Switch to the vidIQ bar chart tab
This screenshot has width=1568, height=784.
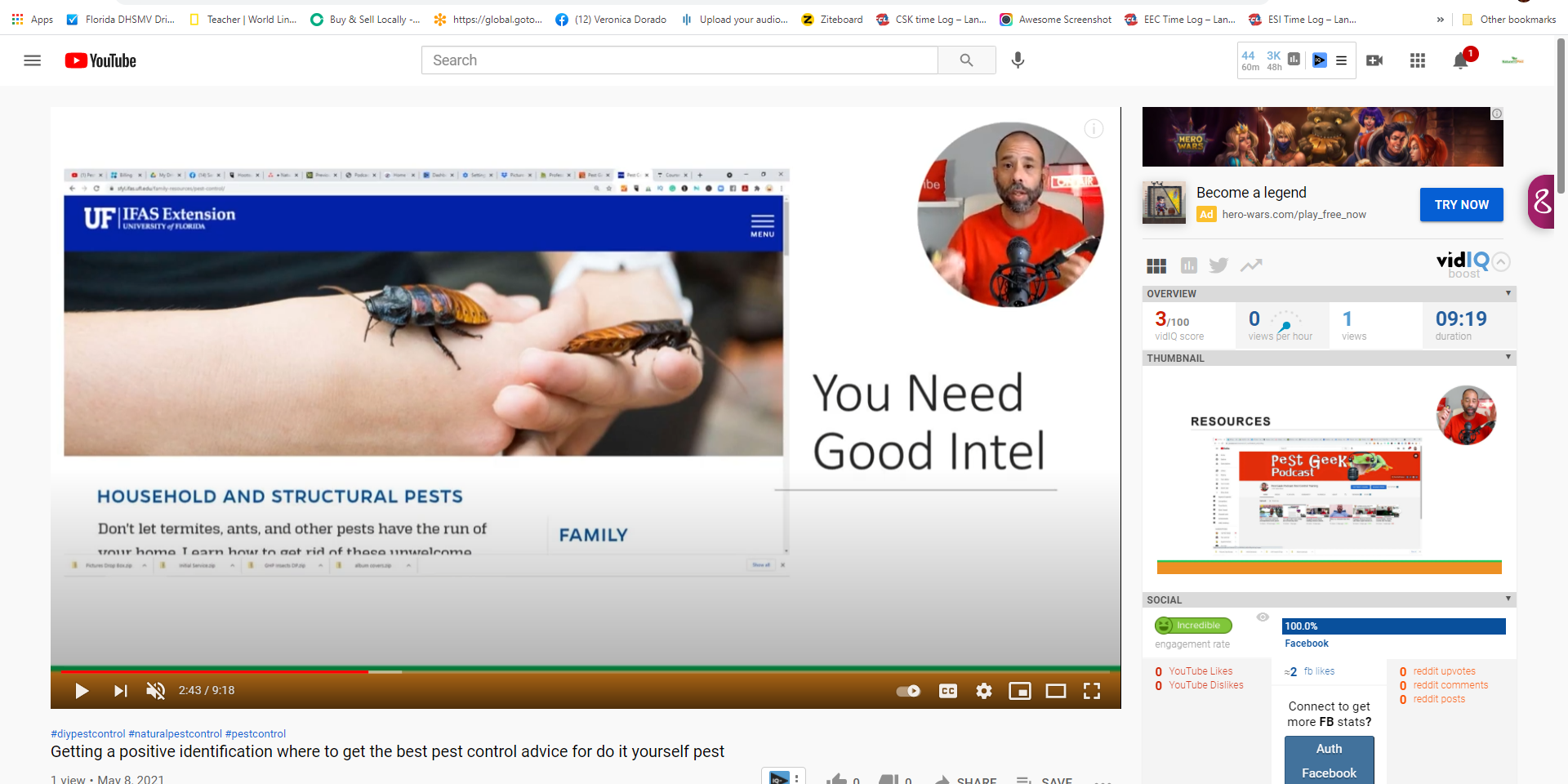click(1189, 265)
